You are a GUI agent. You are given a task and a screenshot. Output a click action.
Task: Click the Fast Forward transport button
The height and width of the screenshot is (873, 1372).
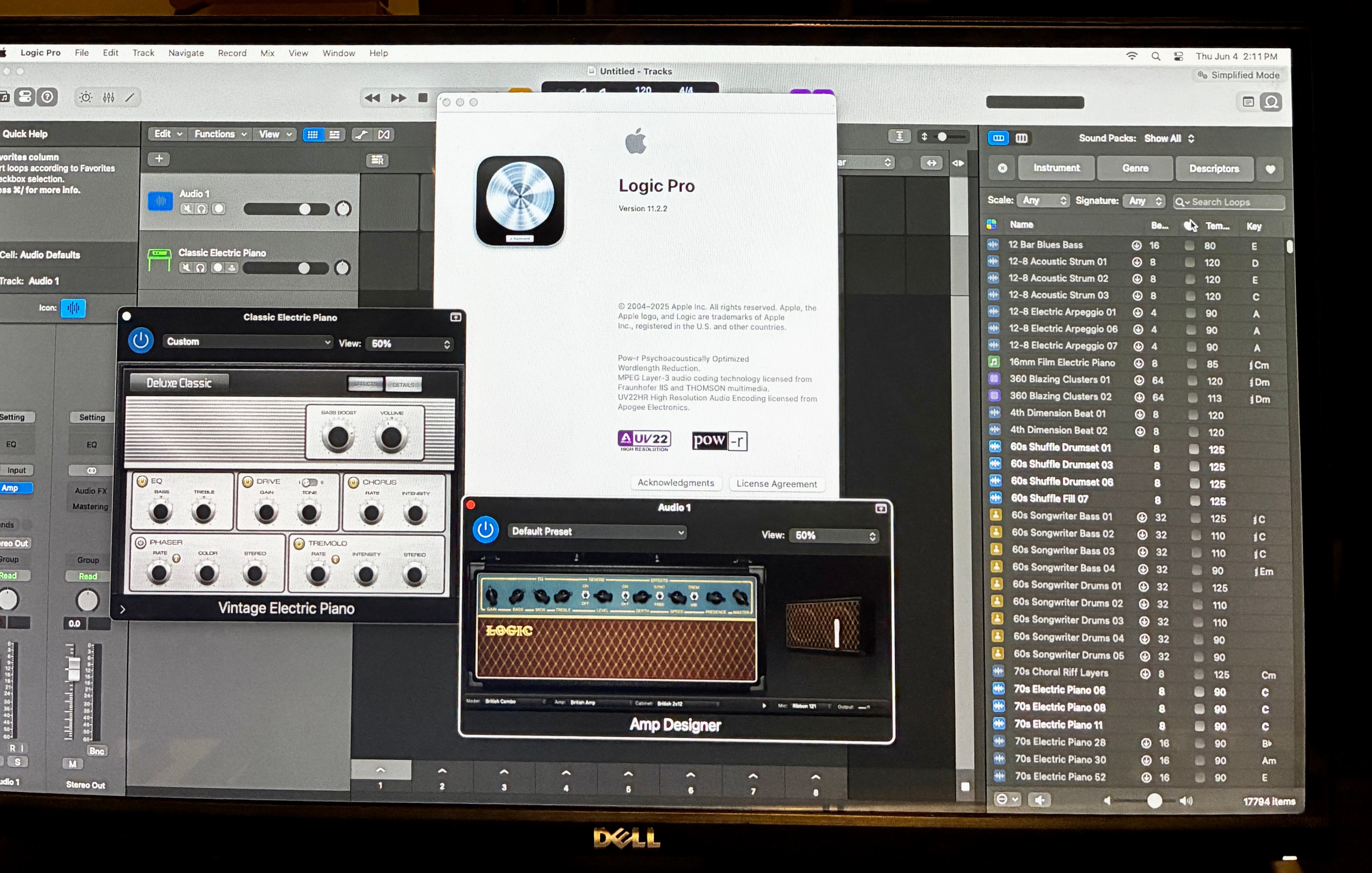(398, 98)
